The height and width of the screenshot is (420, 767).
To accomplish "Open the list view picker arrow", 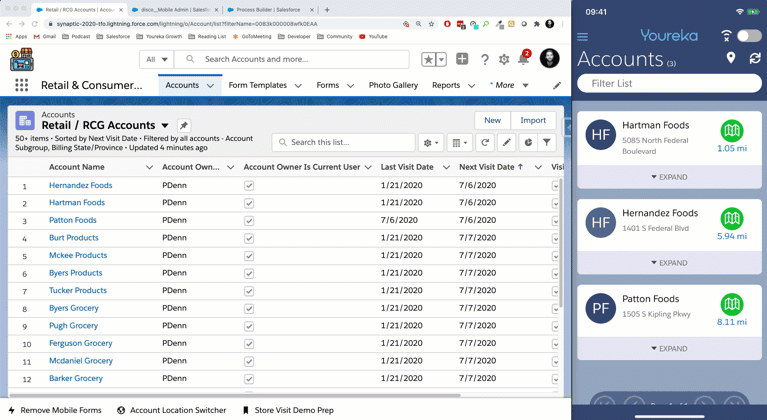I will point(165,126).
